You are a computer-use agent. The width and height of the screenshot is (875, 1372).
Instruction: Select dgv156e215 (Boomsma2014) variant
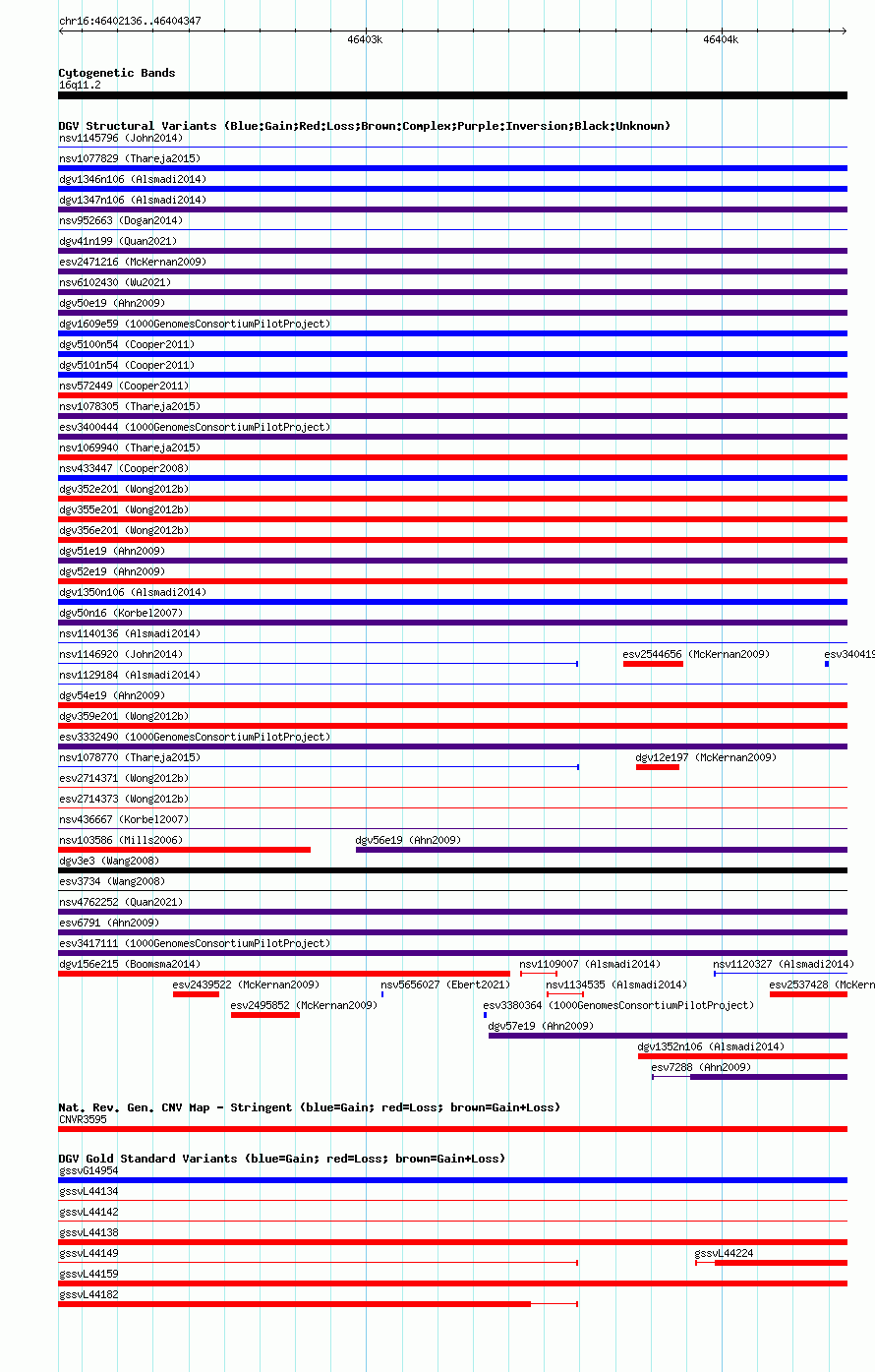tap(129, 964)
